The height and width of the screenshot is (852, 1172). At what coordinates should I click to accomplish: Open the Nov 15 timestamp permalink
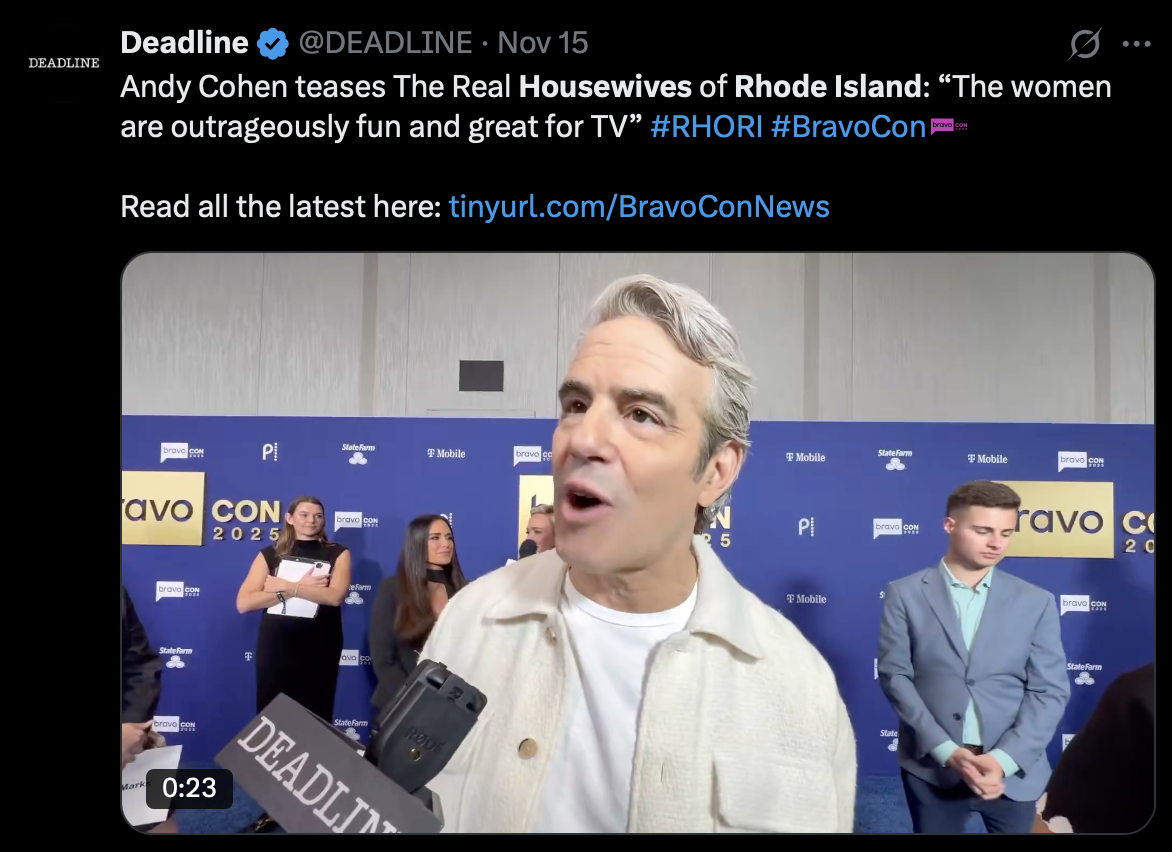point(543,43)
